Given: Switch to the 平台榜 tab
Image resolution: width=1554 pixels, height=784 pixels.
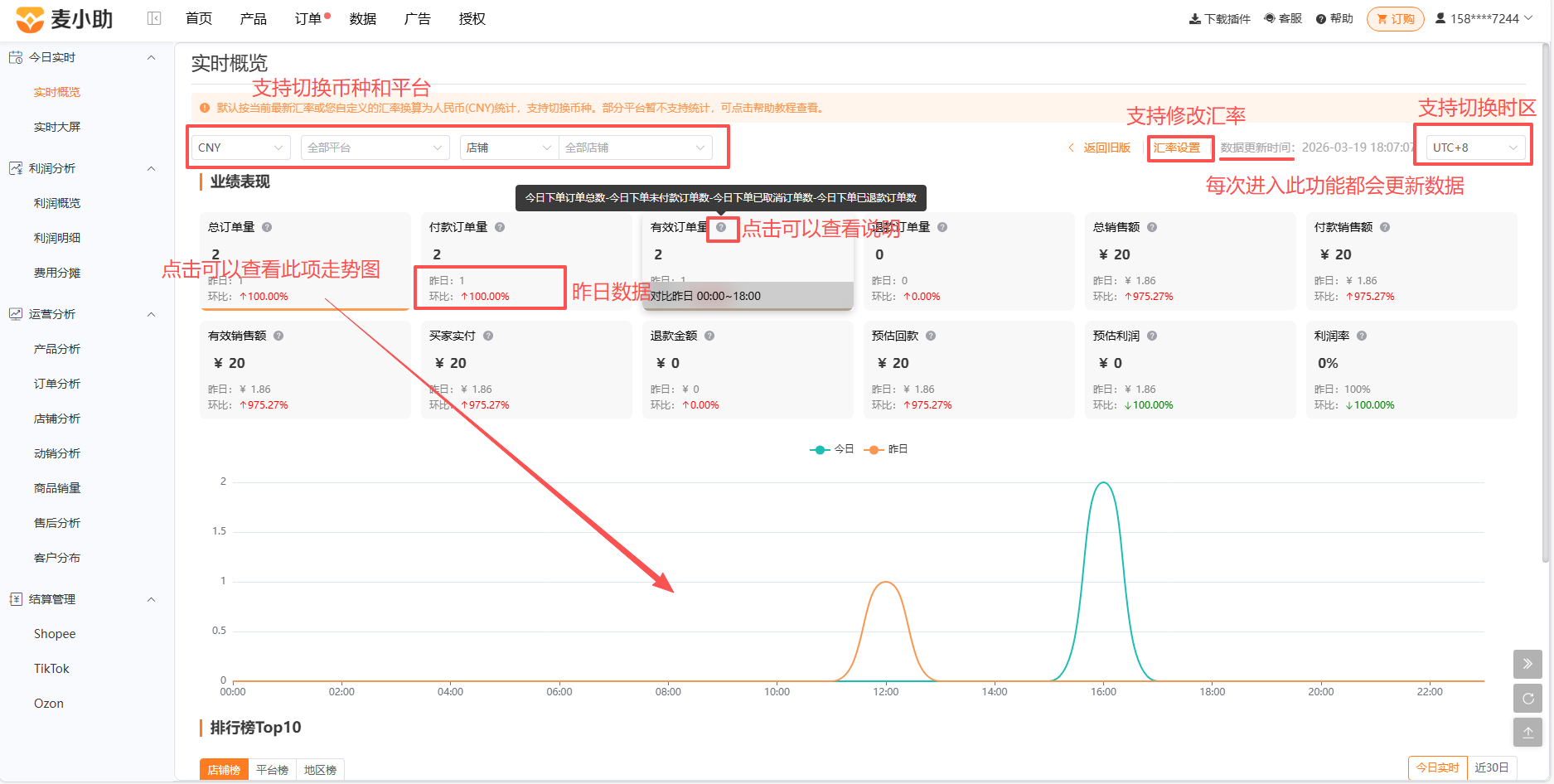Looking at the screenshot, I should 272,770.
